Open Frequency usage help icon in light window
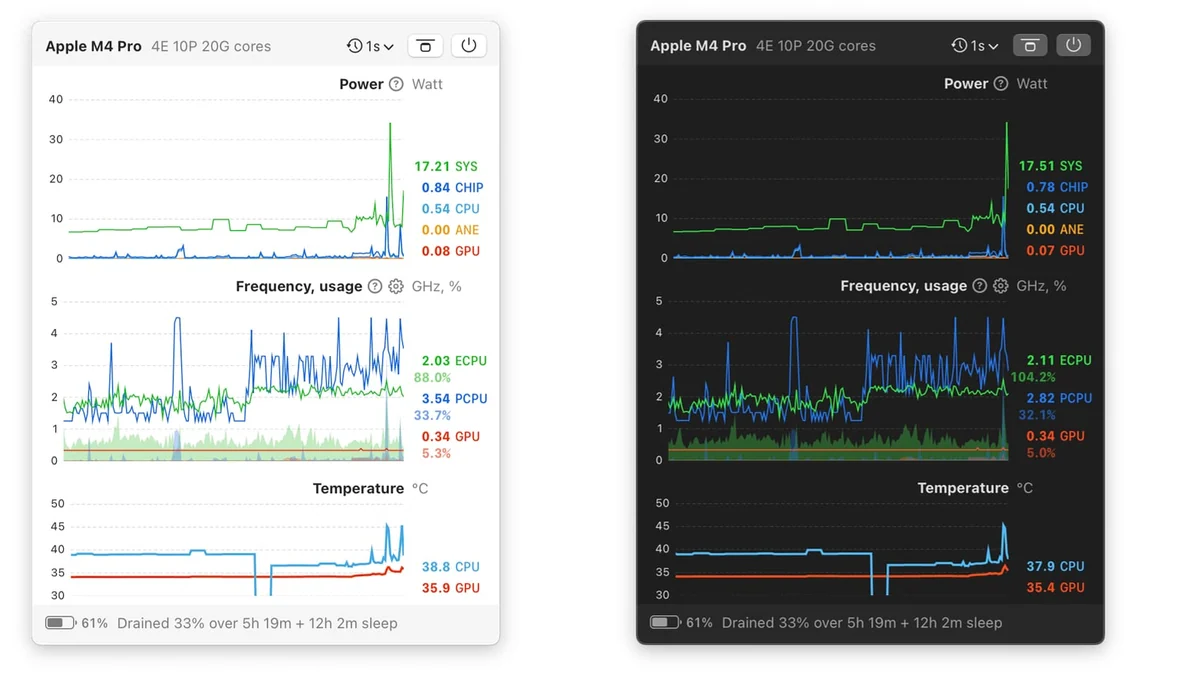The width and height of the screenshot is (1200, 675). 375,286
